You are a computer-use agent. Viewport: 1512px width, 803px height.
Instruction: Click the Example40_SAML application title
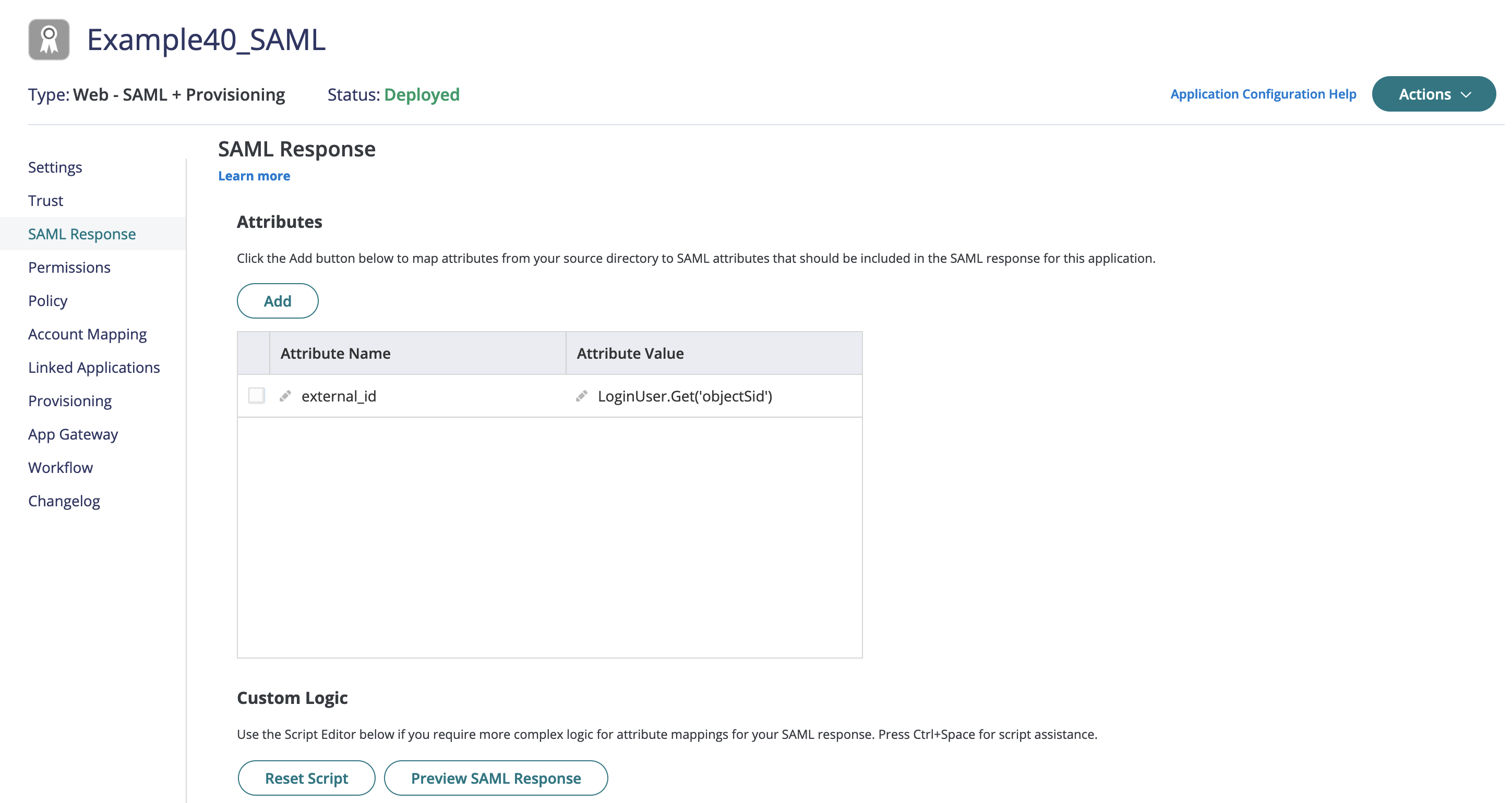[206, 40]
